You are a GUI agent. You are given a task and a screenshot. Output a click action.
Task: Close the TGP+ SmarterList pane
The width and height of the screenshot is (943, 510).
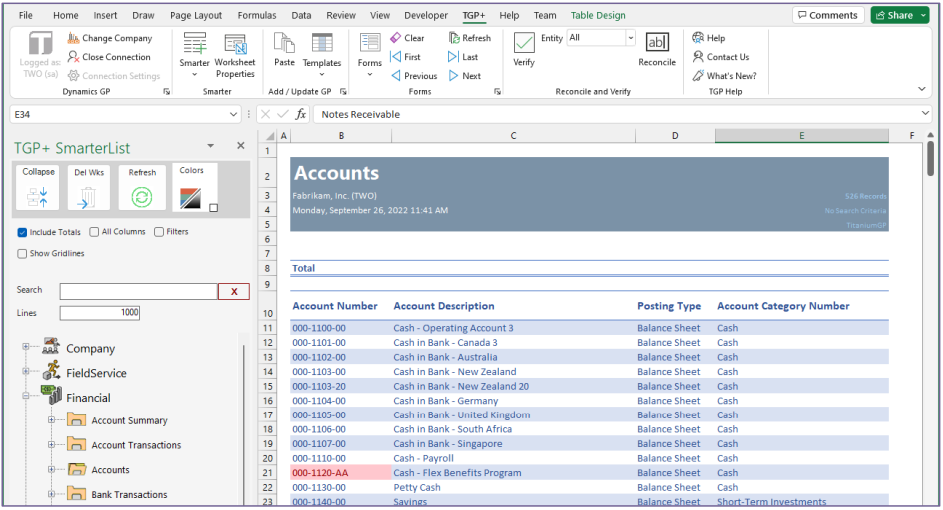point(241,146)
